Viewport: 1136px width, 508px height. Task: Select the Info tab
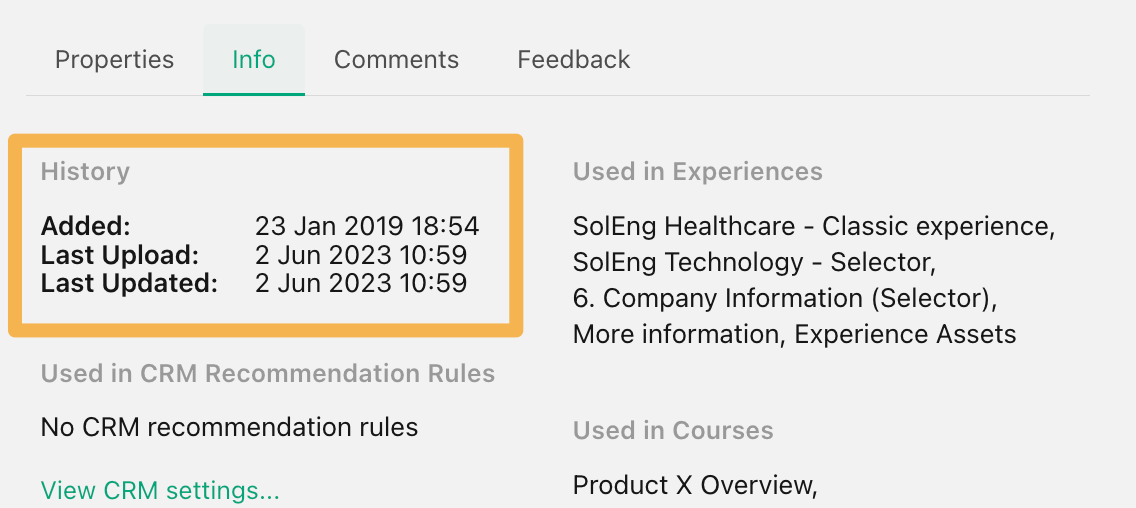click(254, 59)
